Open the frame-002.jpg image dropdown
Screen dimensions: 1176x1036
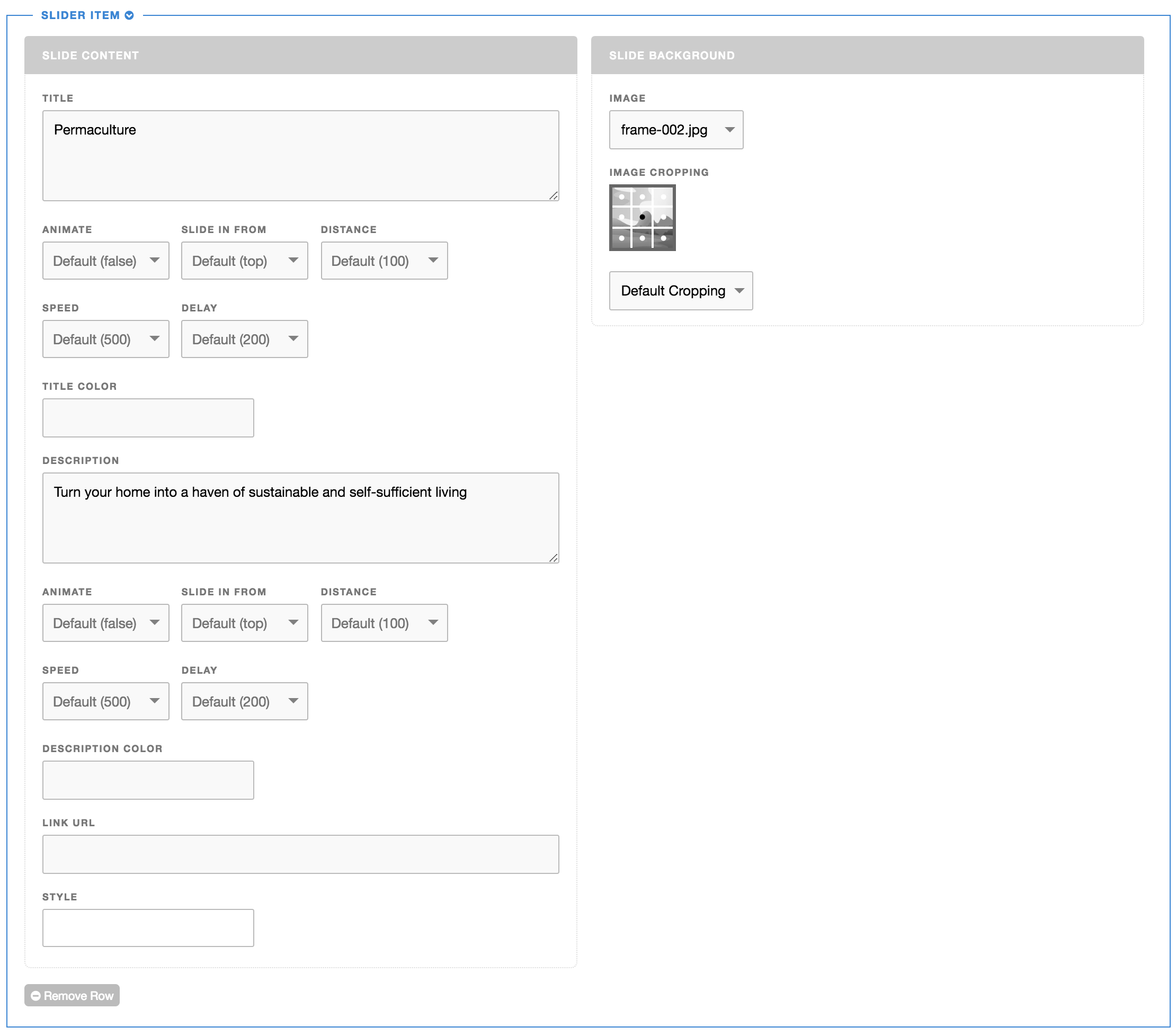[x=675, y=130]
